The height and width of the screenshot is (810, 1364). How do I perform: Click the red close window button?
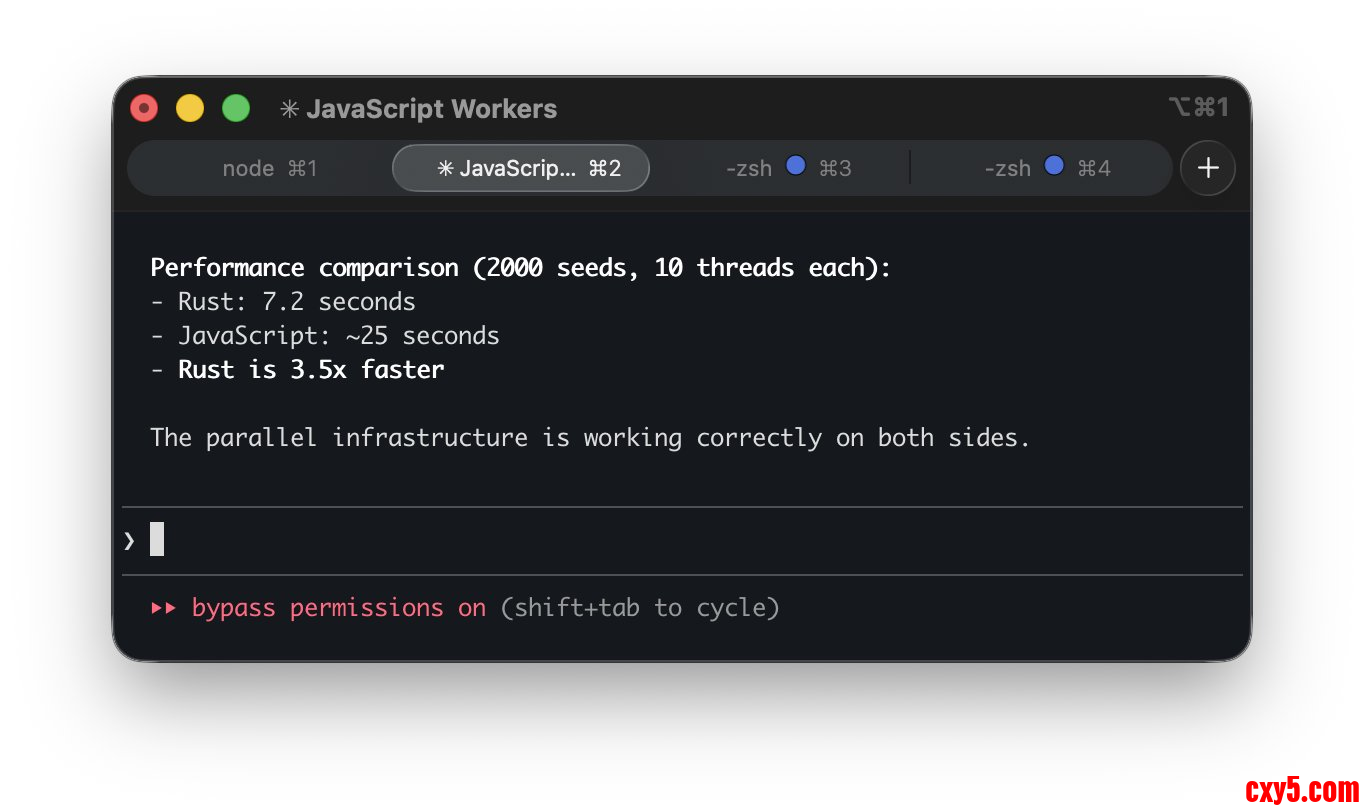144,108
